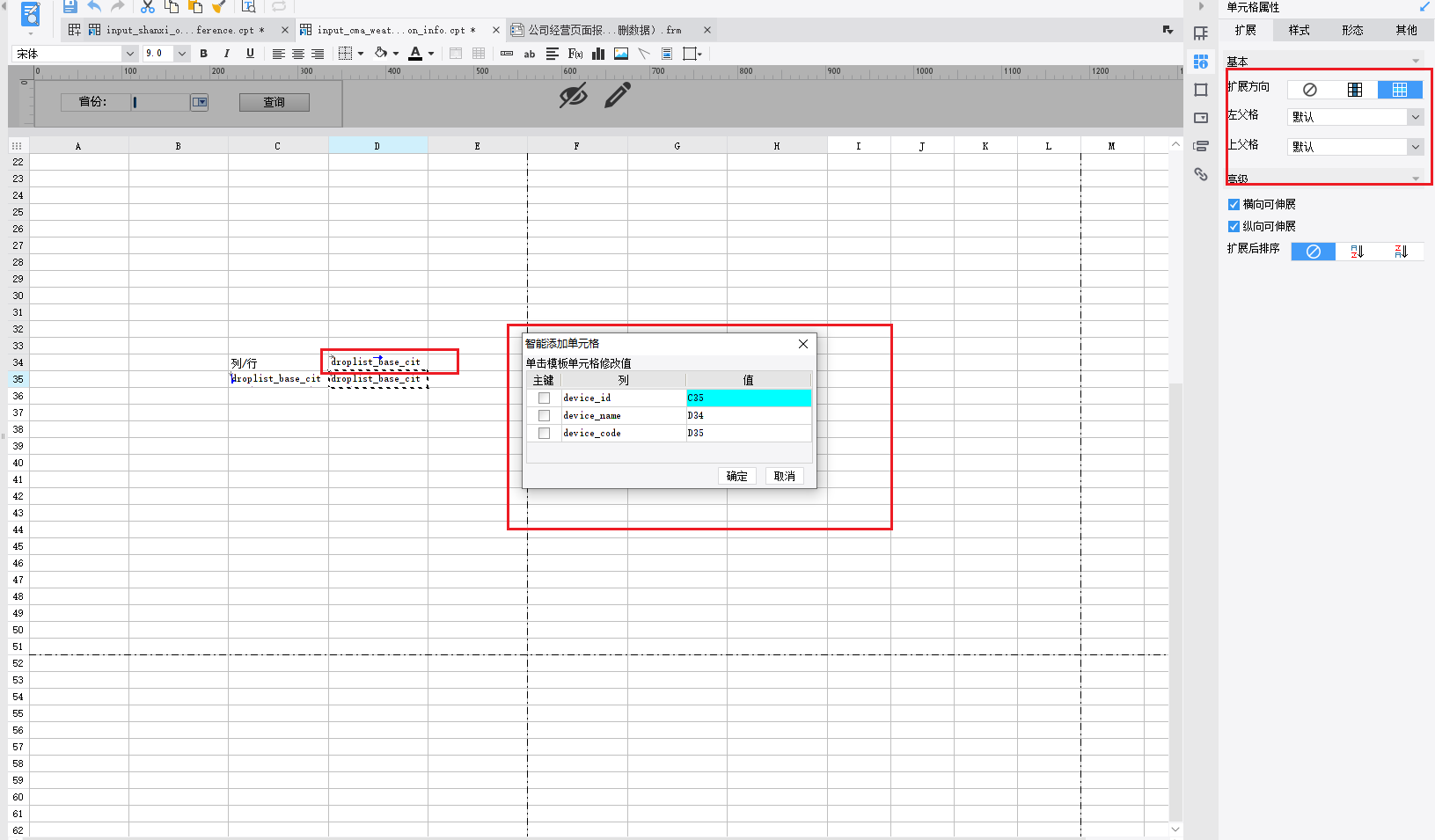This screenshot has width=1435, height=840.
Task: Check the device_code primary key checkbox
Action: click(x=544, y=434)
